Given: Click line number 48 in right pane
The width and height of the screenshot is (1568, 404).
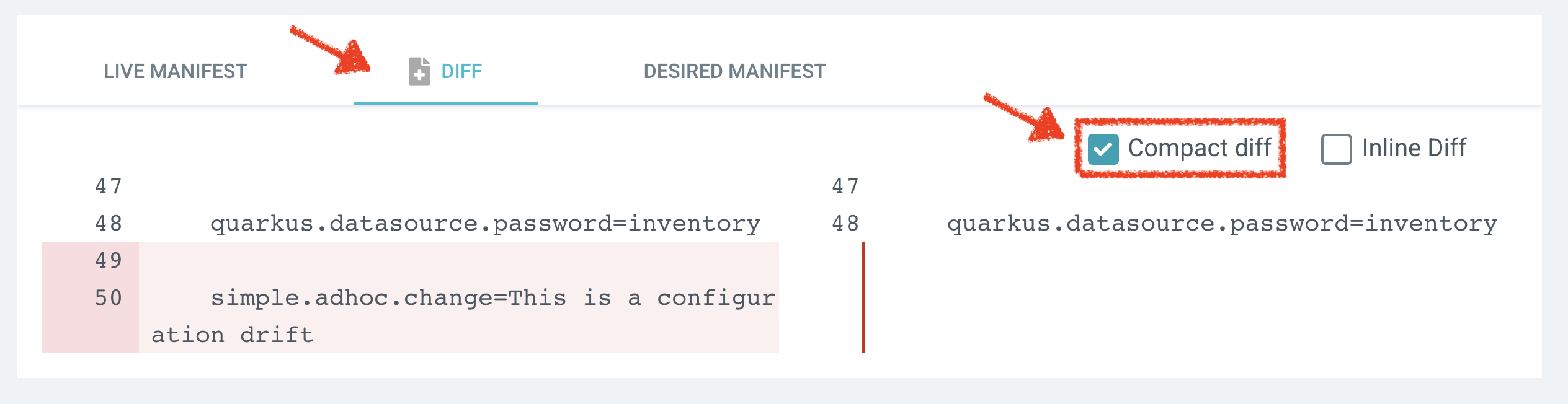Looking at the screenshot, I should [x=845, y=223].
